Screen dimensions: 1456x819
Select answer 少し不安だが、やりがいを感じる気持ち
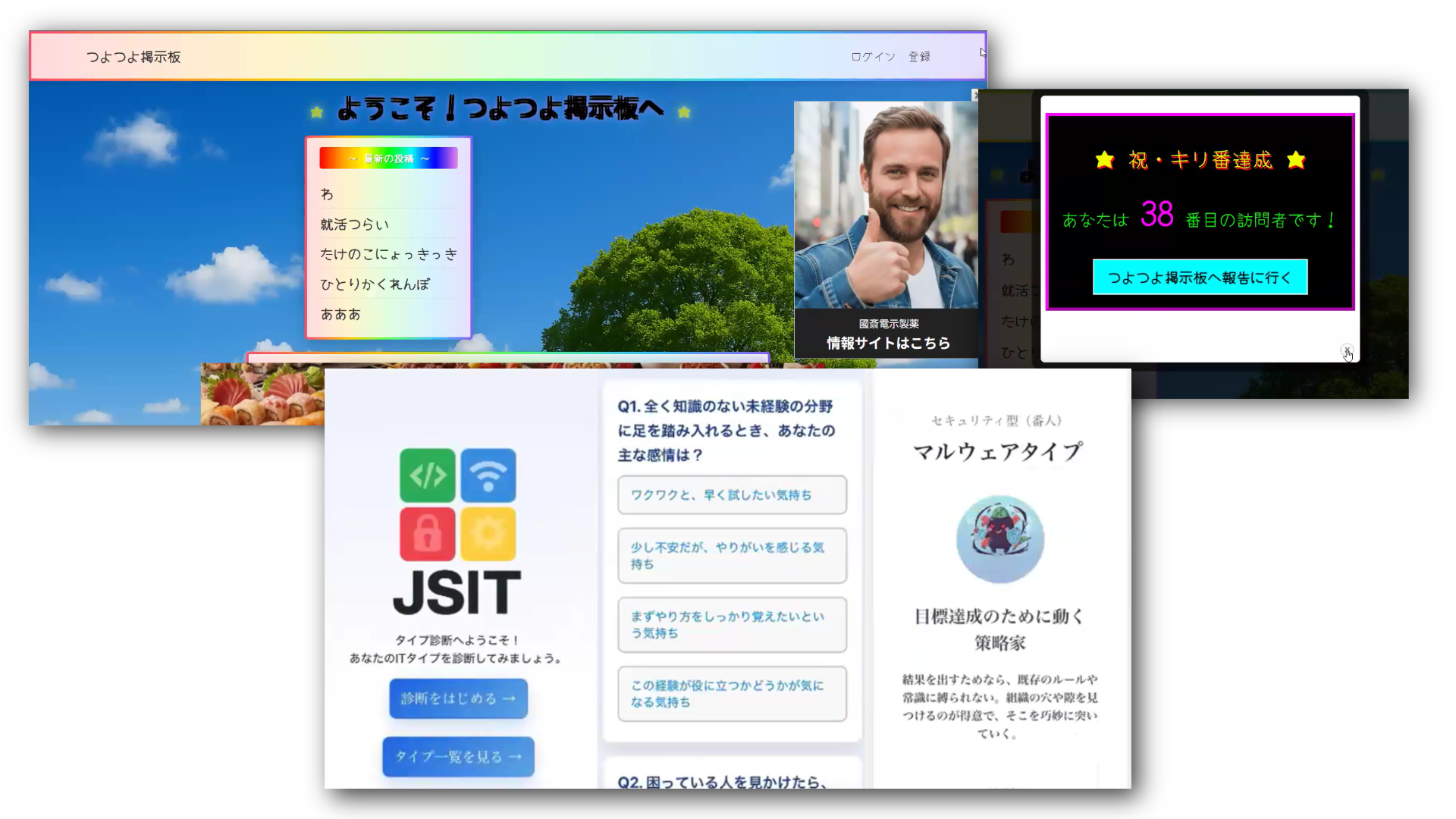[x=732, y=556]
